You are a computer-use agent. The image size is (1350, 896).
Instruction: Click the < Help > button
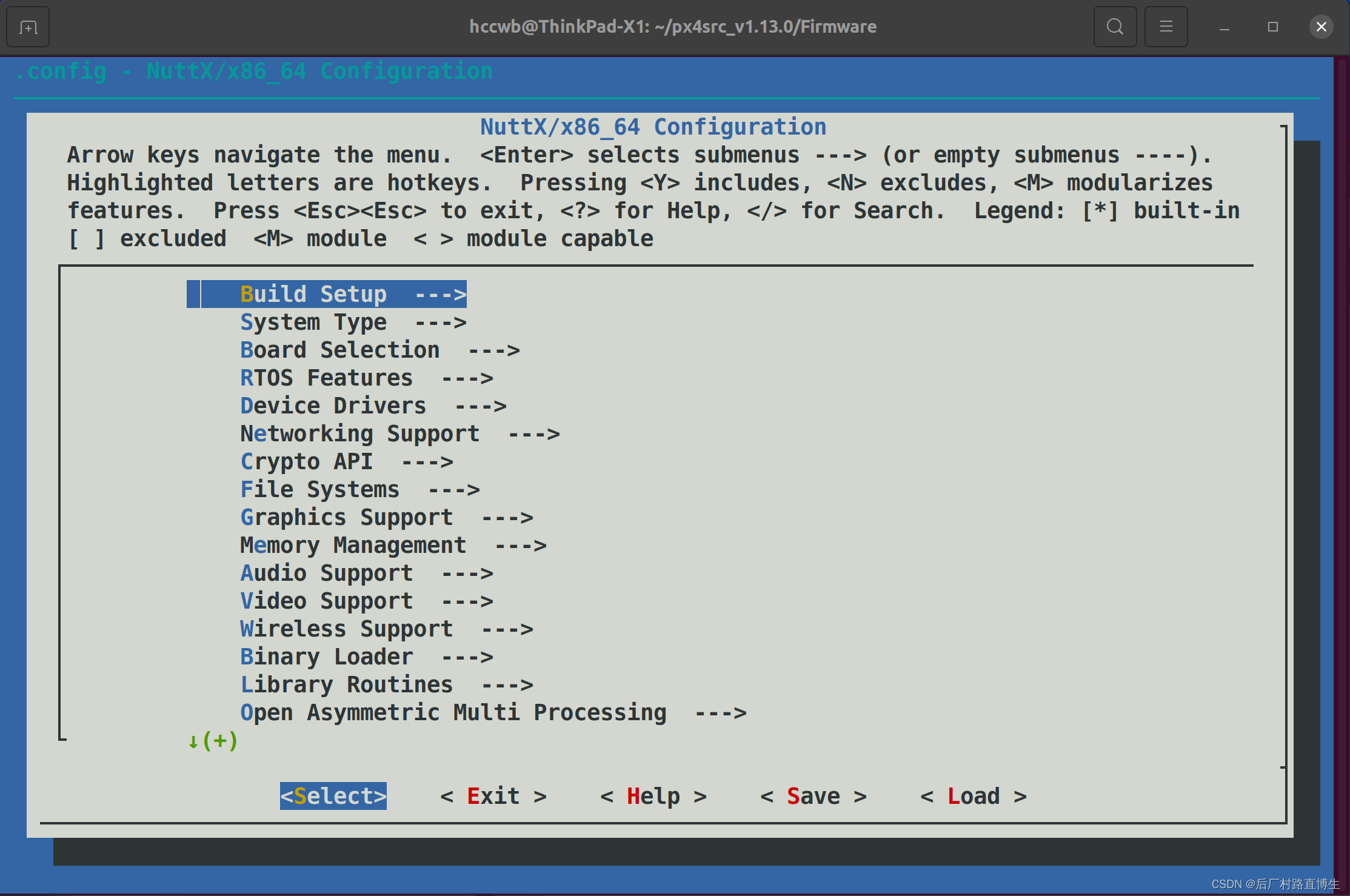(653, 796)
